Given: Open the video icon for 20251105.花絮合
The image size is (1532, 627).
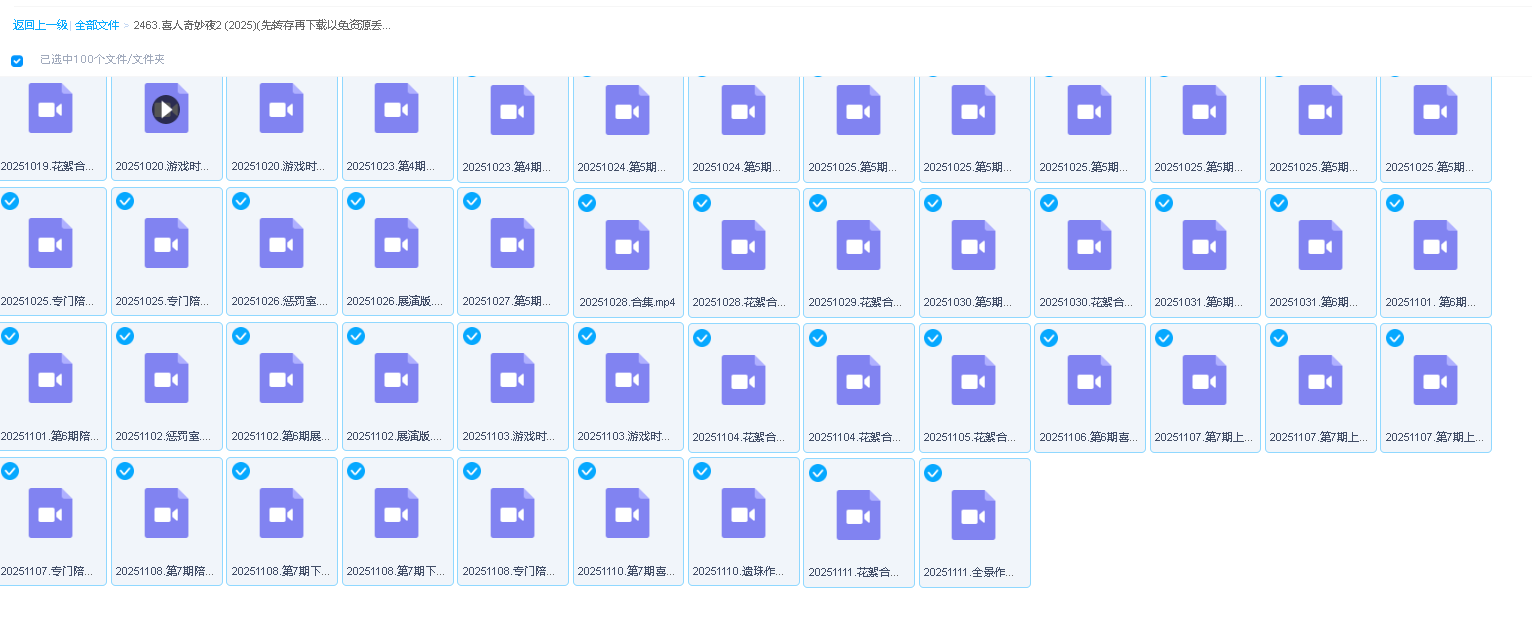Looking at the screenshot, I should pyautogui.click(x=974, y=380).
